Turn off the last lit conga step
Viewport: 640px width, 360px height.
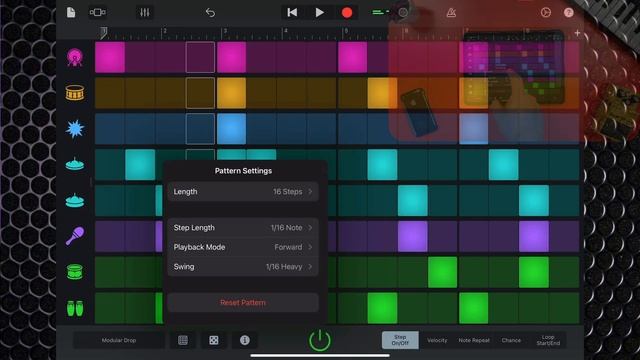pos(473,308)
